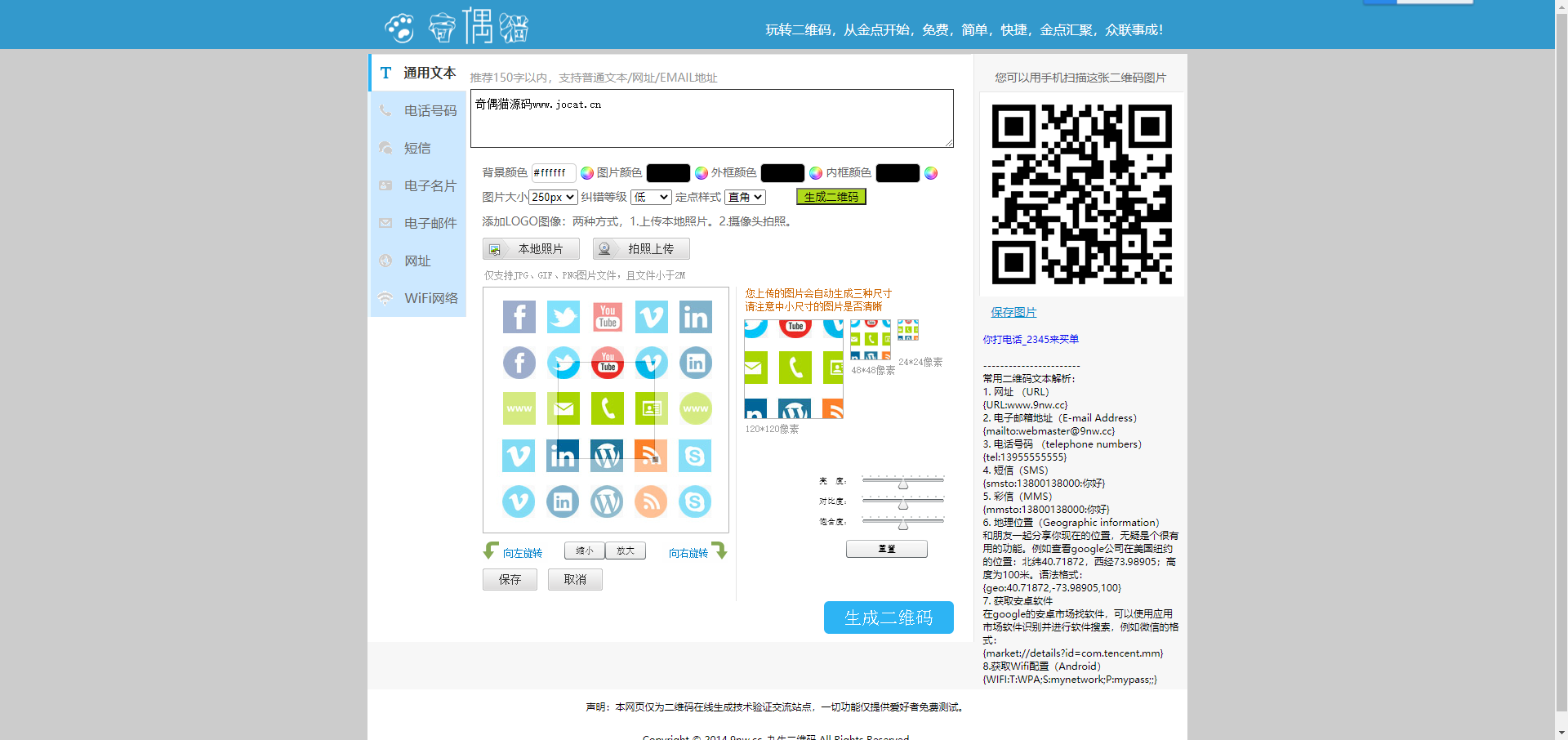The height and width of the screenshot is (740, 1568).
Task: Select the 网址 tab
Action: coord(418,261)
